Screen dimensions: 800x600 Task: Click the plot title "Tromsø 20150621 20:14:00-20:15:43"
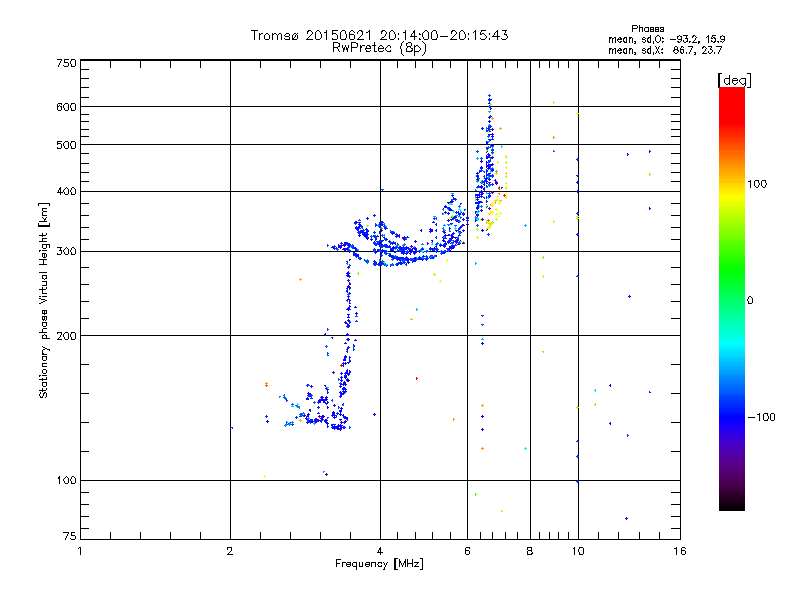tap(379, 35)
